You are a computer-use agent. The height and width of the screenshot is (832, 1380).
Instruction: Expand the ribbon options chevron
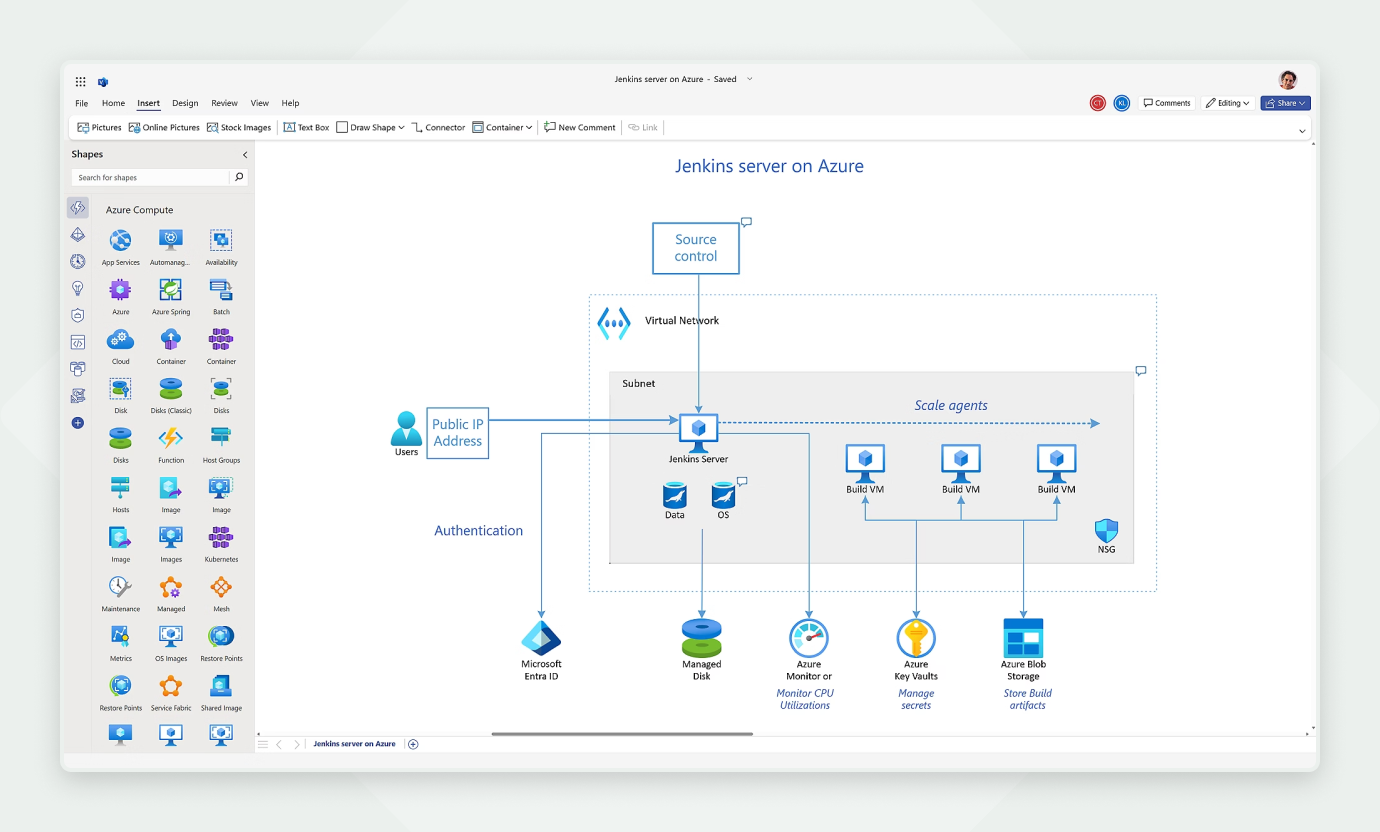(x=1302, y=131)
